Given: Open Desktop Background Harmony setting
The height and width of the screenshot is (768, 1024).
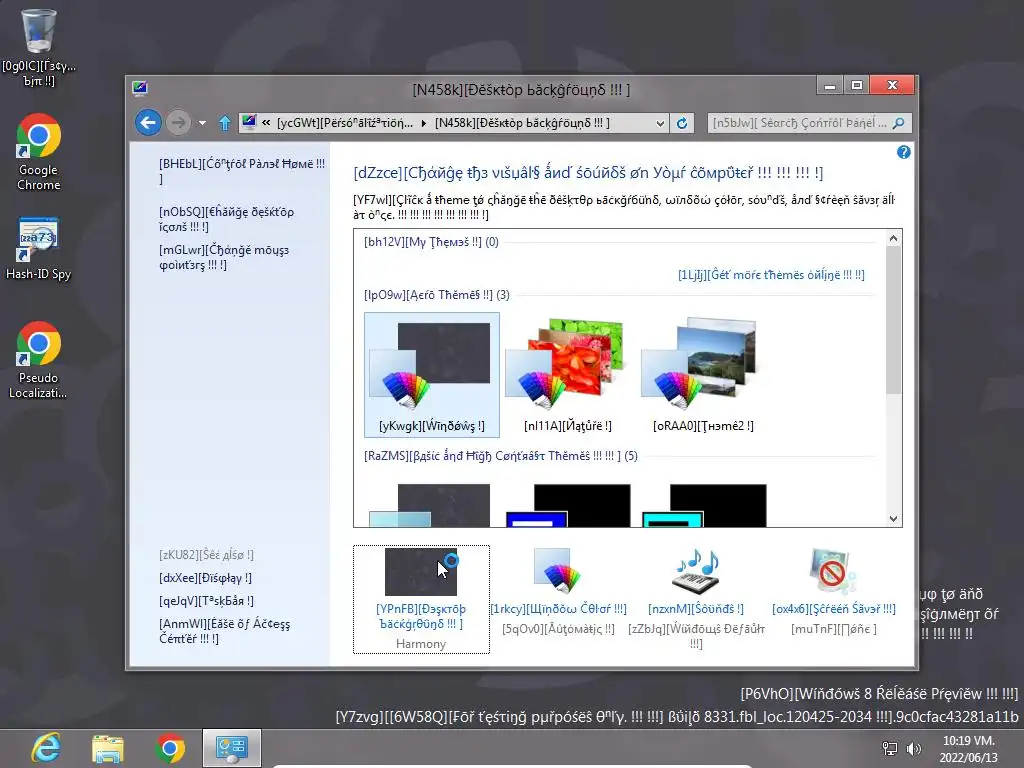Looking at the screenshot, I should pos(421,599).
